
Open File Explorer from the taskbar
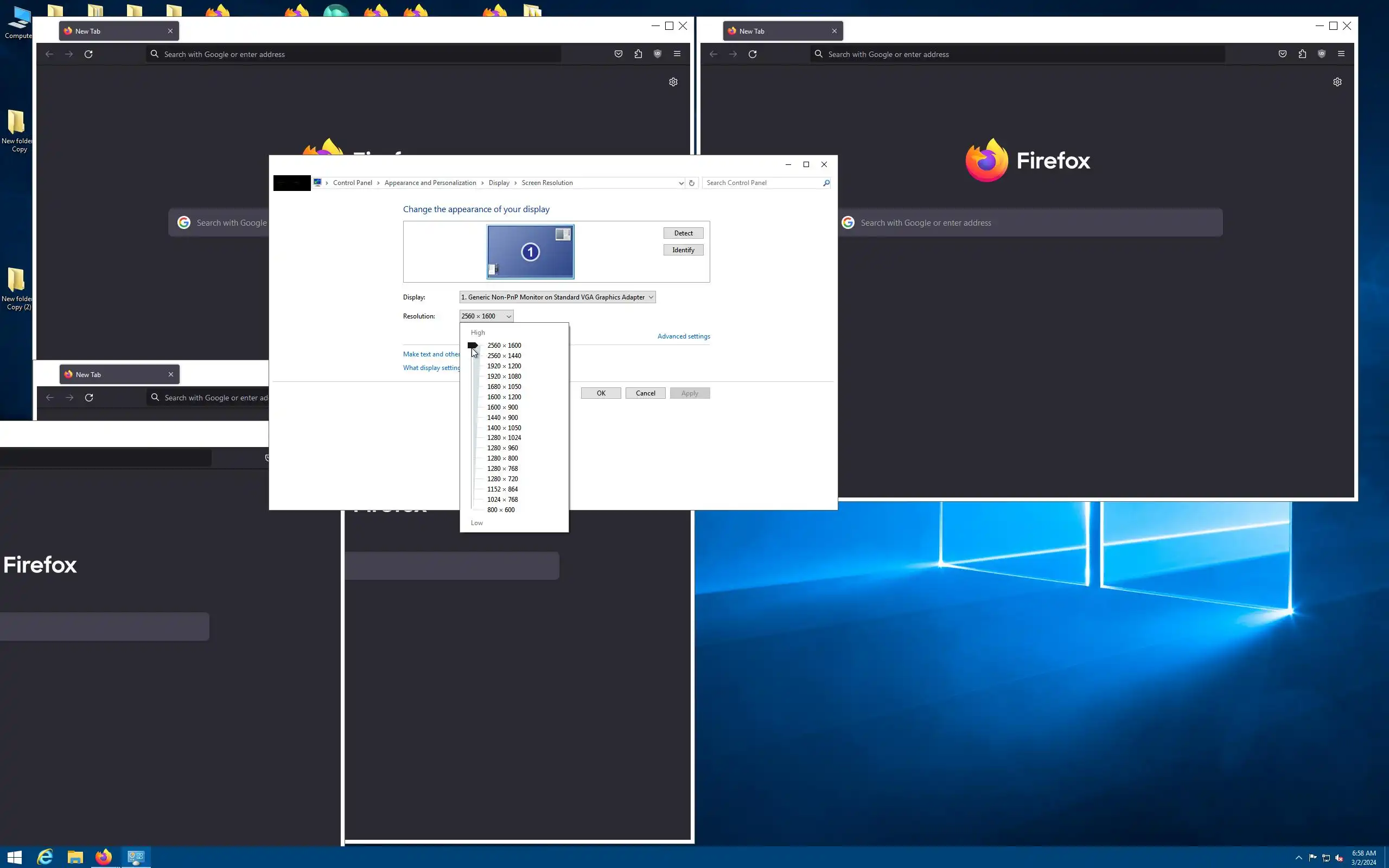click(x=75, y=857)
